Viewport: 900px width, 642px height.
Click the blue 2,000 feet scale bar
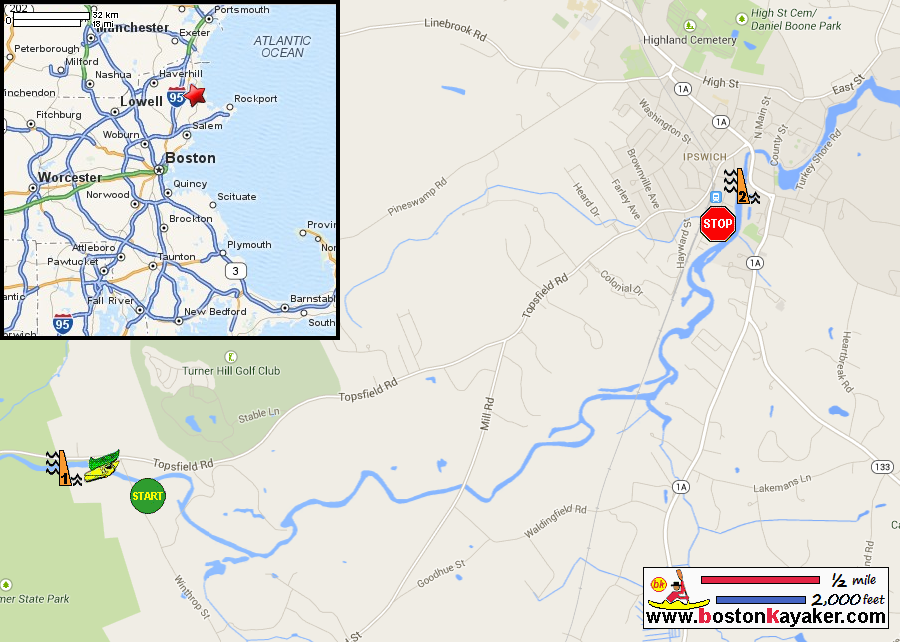click(761, 600)
